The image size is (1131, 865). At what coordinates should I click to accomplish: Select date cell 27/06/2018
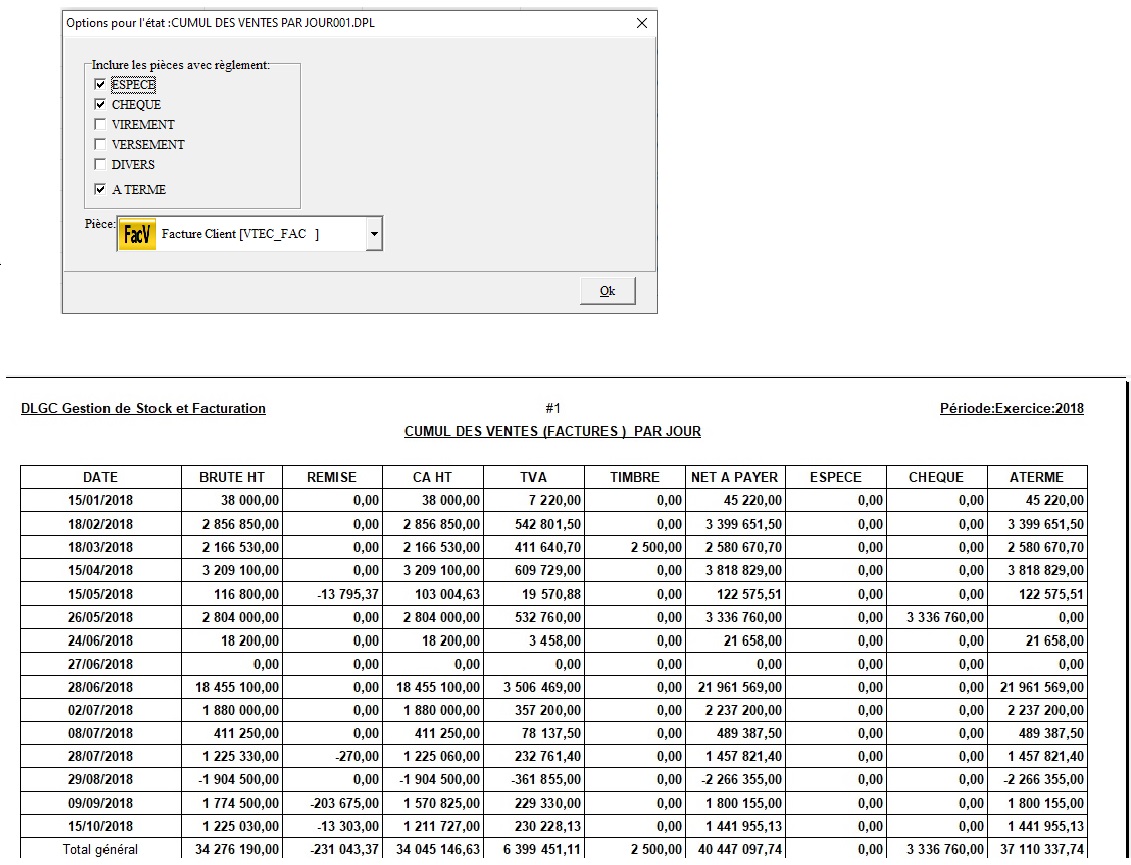pyautogui.click(x=100, y=664)
